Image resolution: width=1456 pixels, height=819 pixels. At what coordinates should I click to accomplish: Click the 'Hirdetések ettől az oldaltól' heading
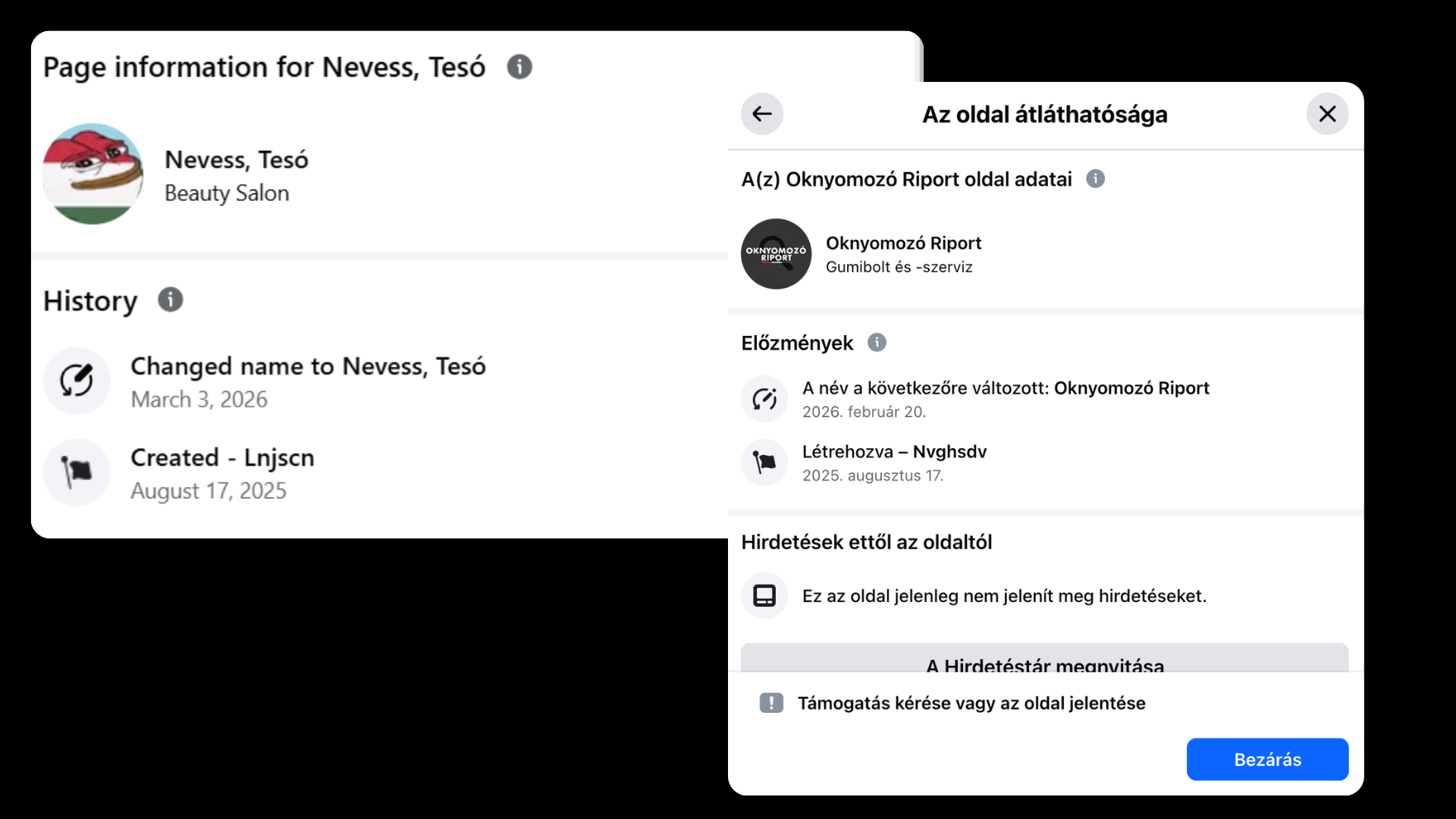pyautogui.click(x=867, y=541)
